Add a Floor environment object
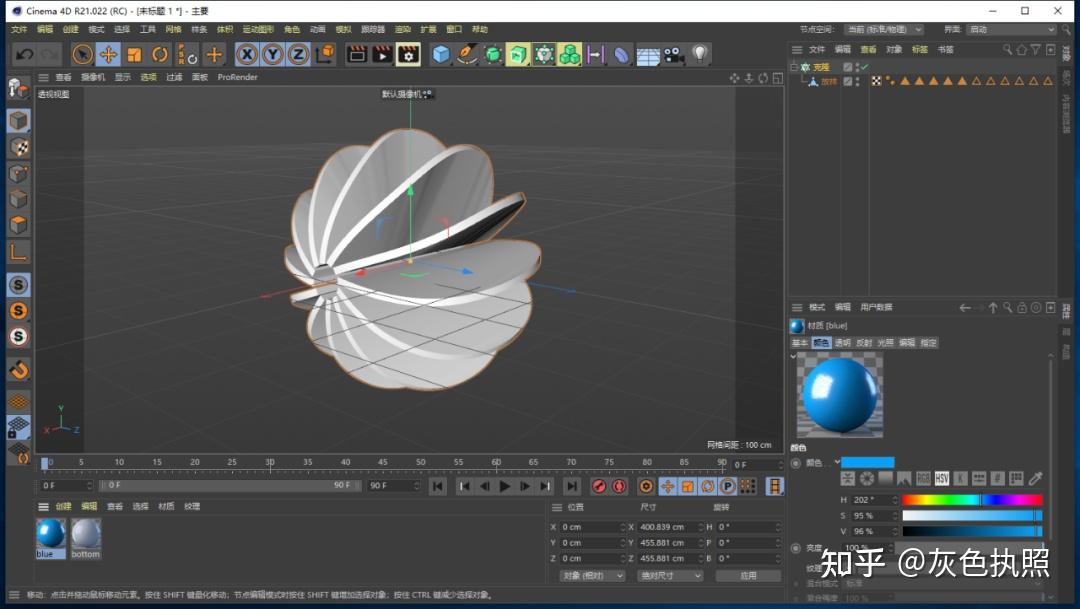This screenshot has width=1080, height=609. [x=648, y=54]
